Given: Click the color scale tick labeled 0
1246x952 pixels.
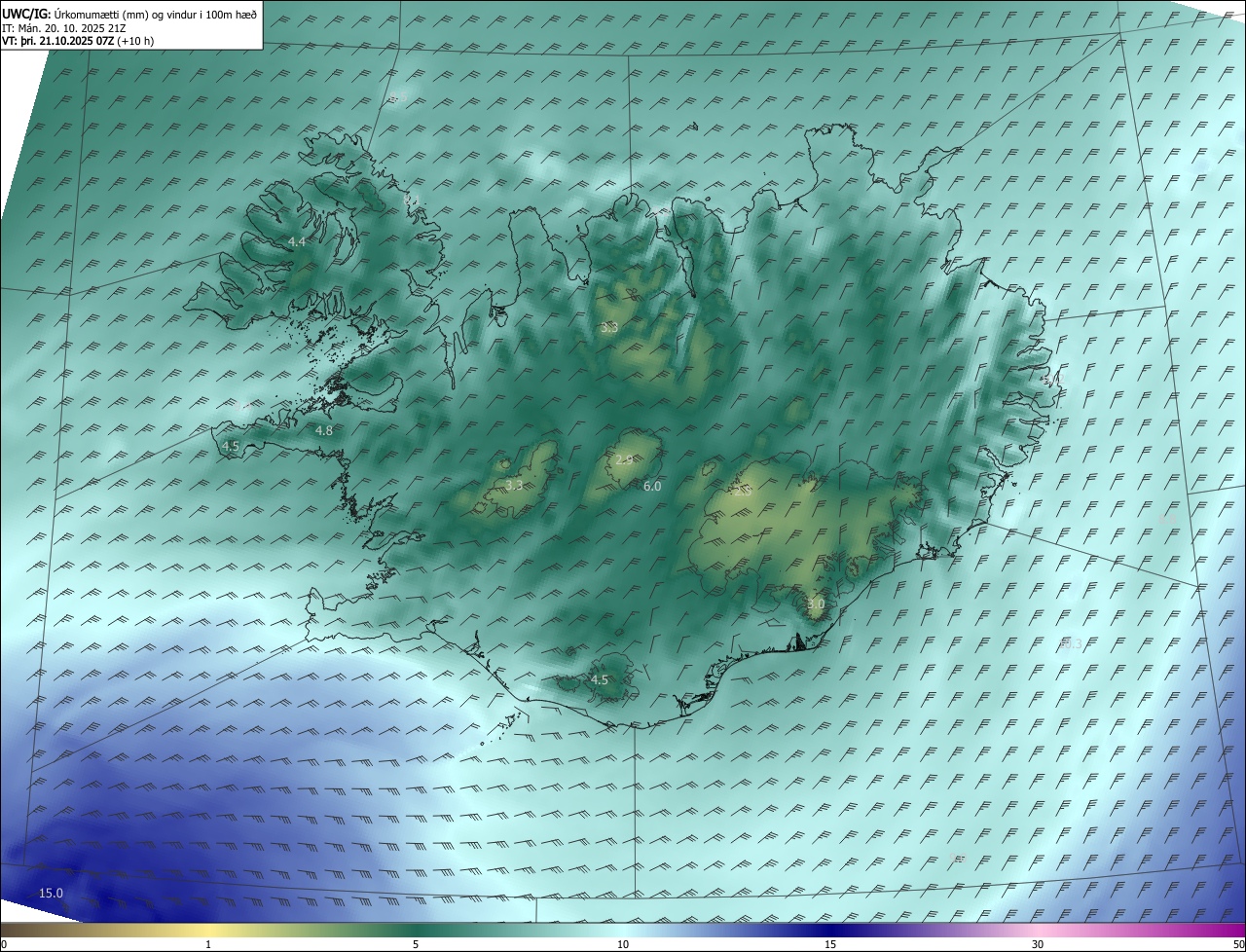Looking at the screenshot, I should click(x=3, y=945).
